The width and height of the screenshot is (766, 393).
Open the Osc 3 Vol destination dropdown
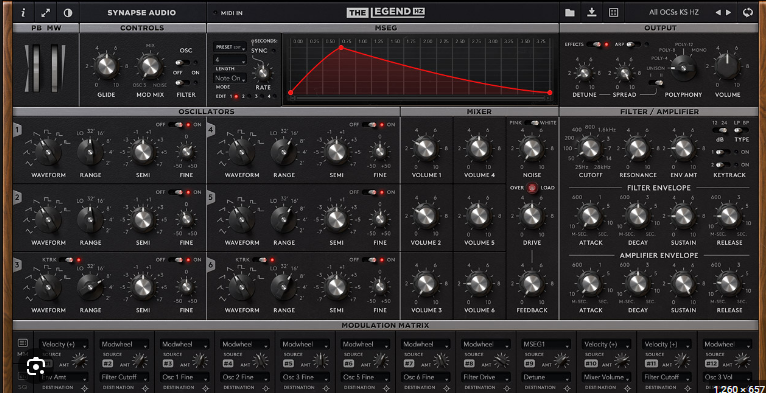[x=727, y=377]
